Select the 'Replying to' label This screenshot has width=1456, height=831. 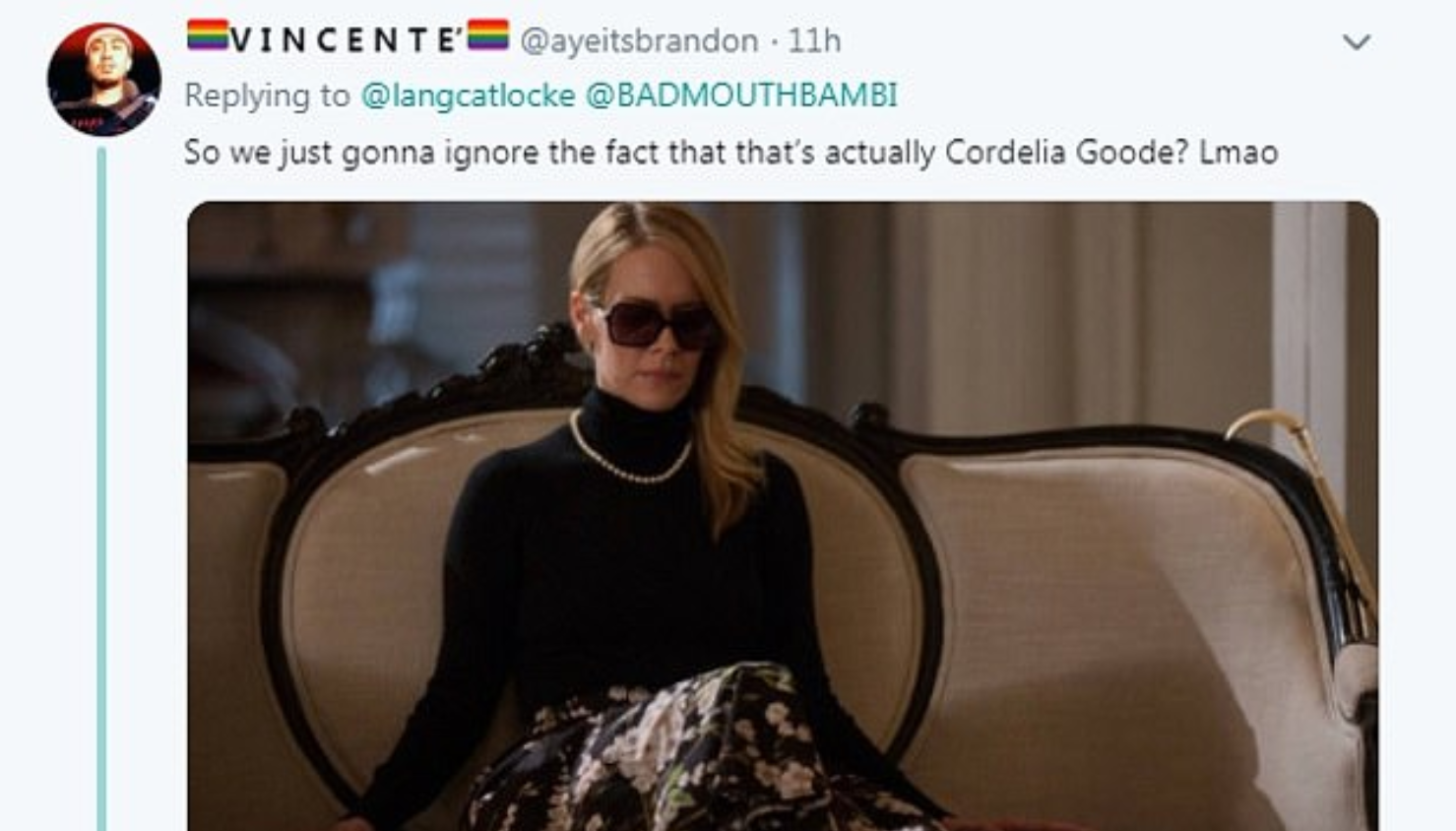pyautogui.click(x=267, y=96)
